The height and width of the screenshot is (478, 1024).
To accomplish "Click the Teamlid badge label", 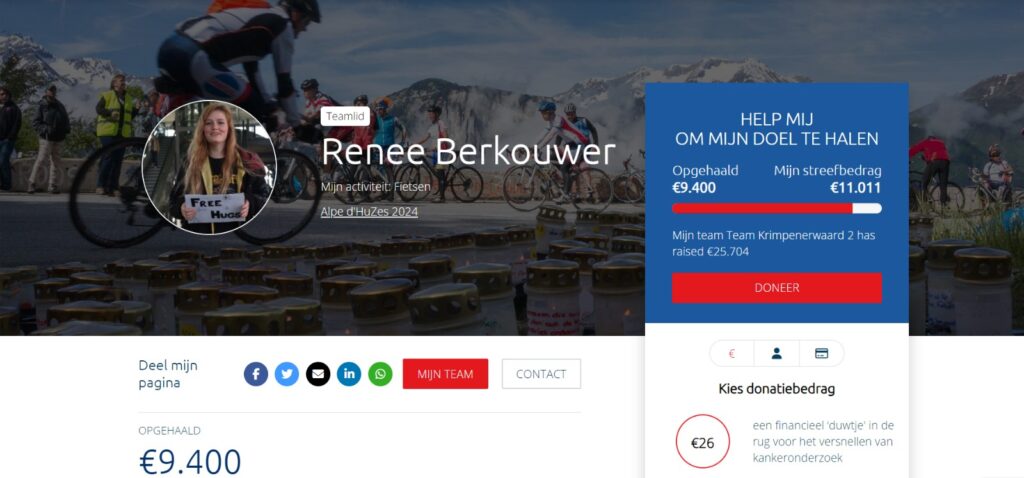I will coord(345,116).
